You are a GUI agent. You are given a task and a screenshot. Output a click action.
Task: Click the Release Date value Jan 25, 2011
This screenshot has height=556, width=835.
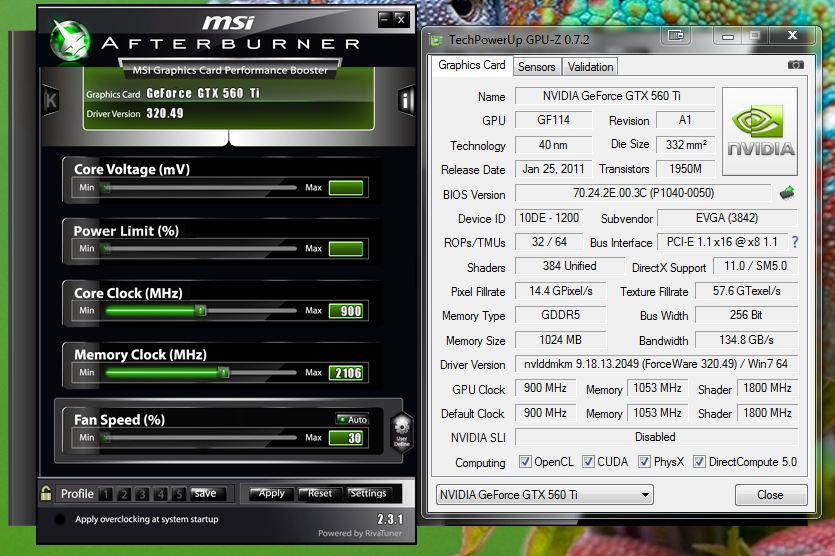pyautogui.click(x=553, y=169)
